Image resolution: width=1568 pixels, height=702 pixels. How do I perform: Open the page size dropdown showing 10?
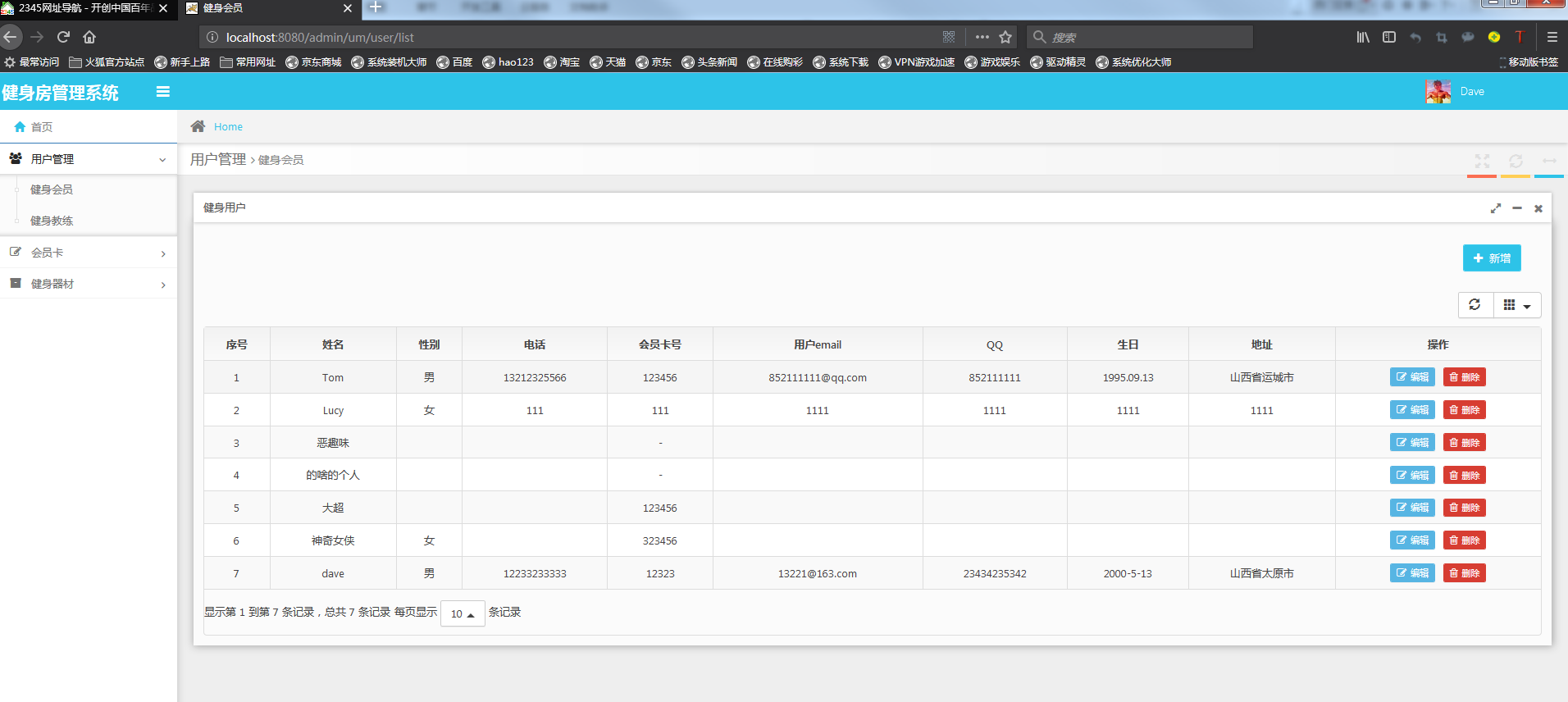click(463, 613)
